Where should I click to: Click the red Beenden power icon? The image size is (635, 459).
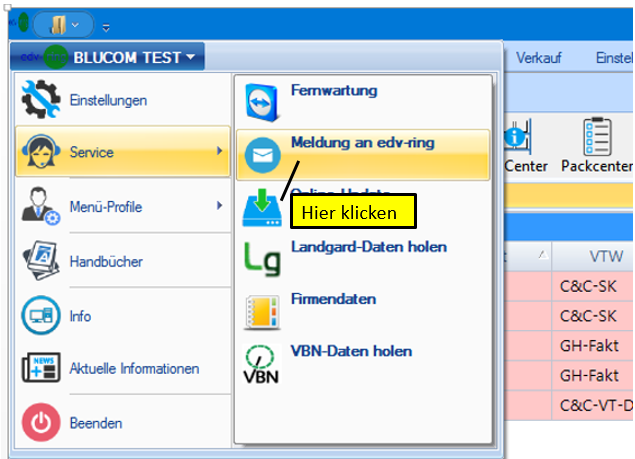[x=41, y=423]
